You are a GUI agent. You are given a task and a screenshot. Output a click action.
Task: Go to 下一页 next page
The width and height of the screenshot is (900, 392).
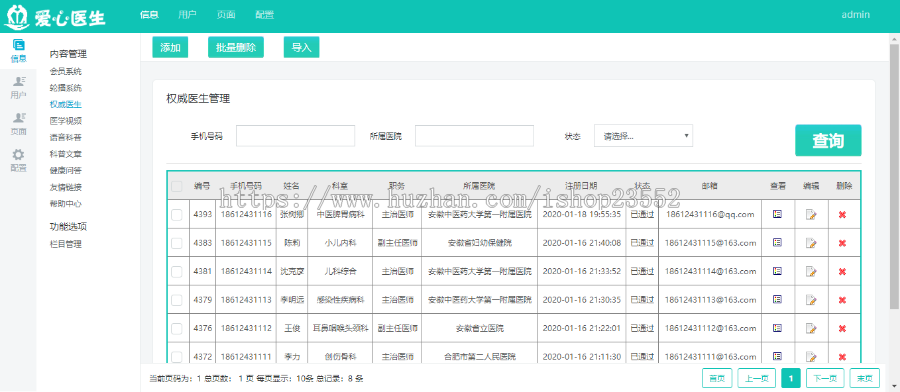point(825,378)
